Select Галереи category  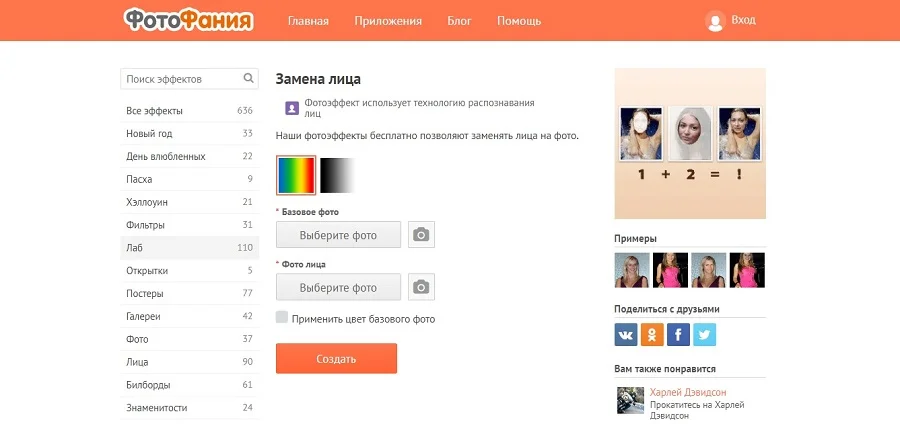(189, 316)
